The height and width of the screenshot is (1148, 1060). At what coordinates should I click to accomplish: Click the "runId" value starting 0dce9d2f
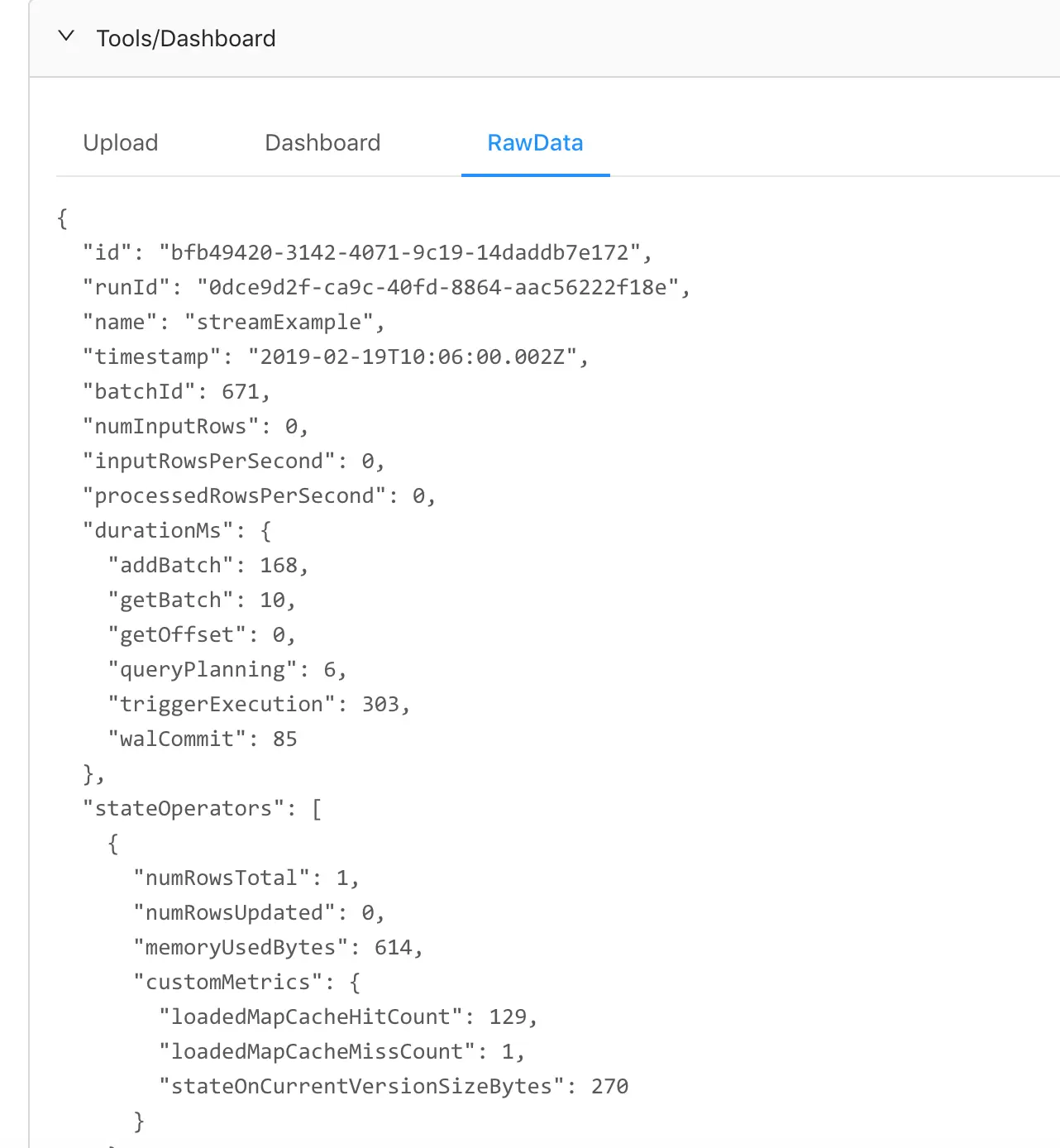437,287
